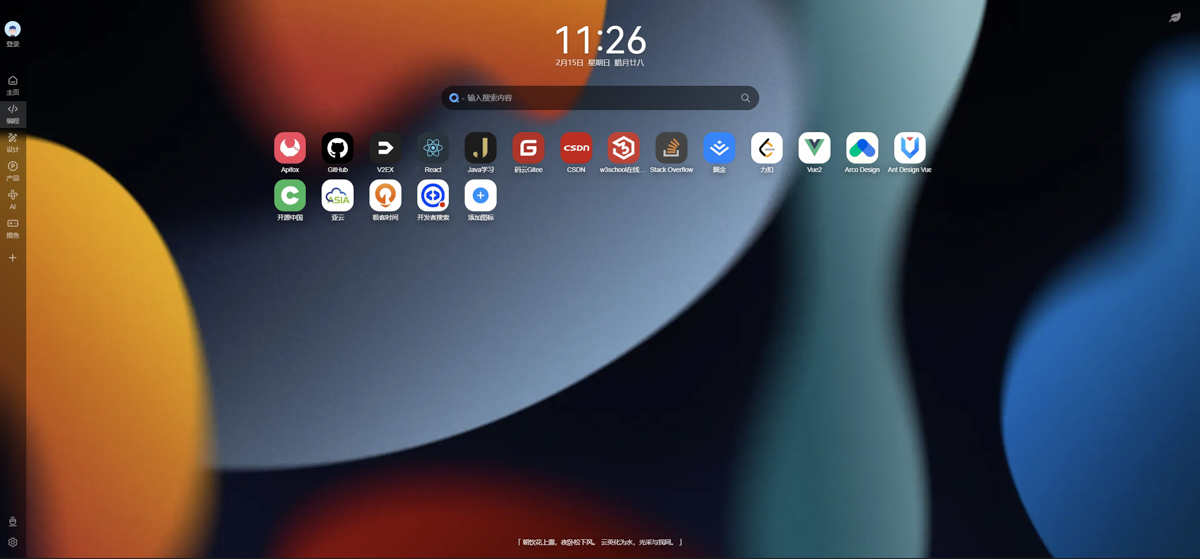Viewport: 1200px width, 559px height.
Task: Add a new sidebar category with plus
Action: [x=13, y=258]
